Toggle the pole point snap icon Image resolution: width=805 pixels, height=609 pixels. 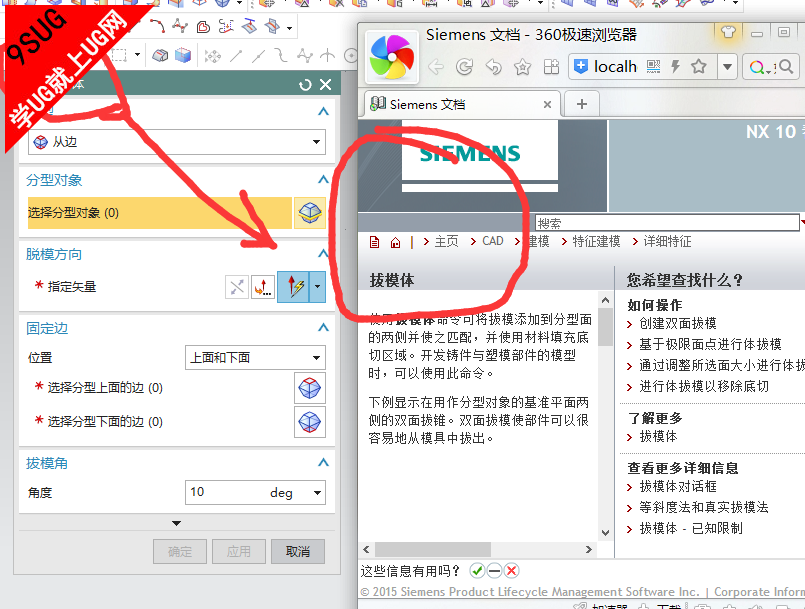[x=304, y=55]
